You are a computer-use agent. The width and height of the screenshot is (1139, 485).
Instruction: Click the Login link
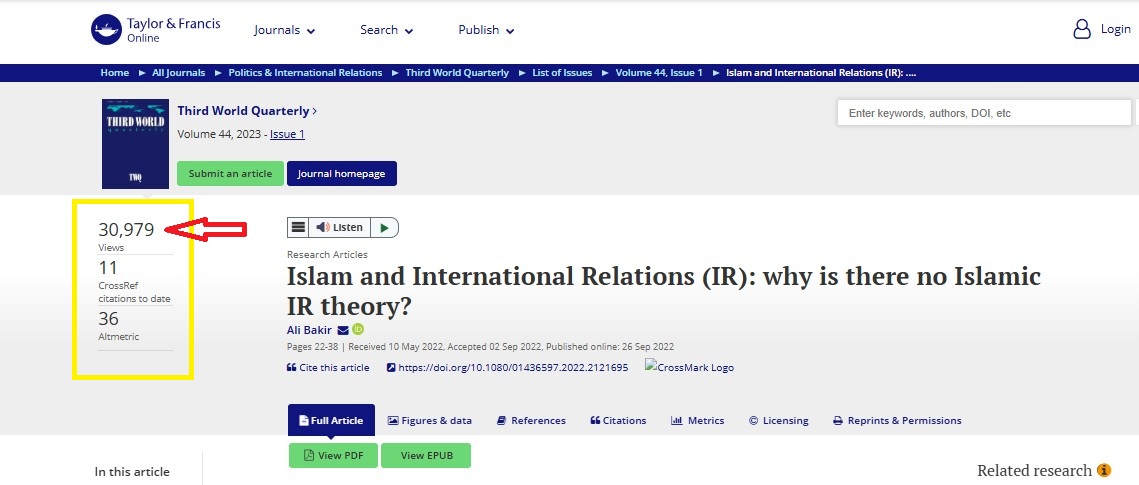pyautogui.click(x=1115, y=29)
